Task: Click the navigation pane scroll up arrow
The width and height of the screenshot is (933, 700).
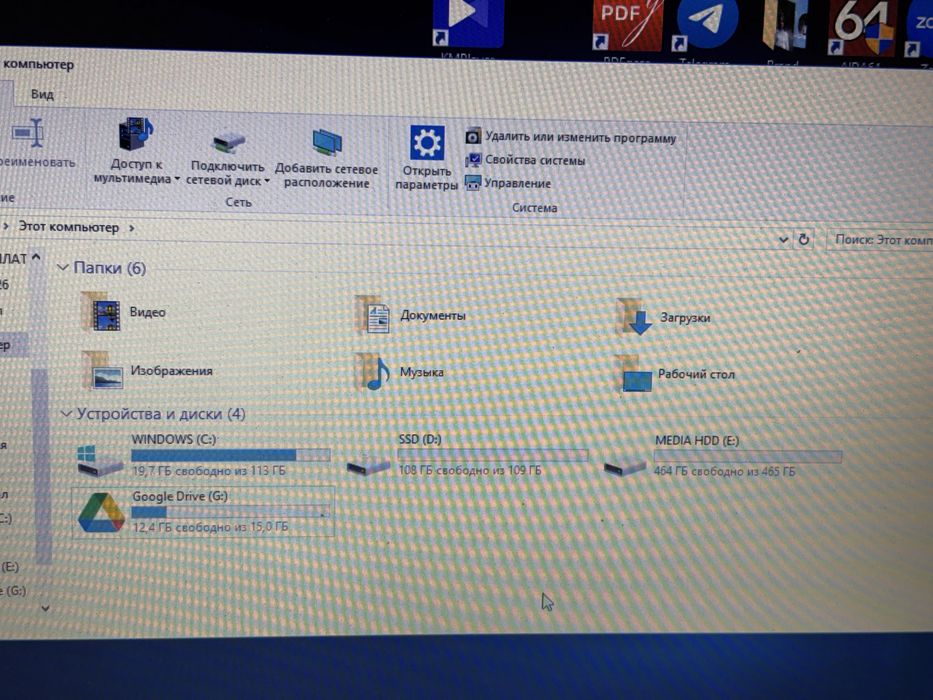Action: [36, 257]
